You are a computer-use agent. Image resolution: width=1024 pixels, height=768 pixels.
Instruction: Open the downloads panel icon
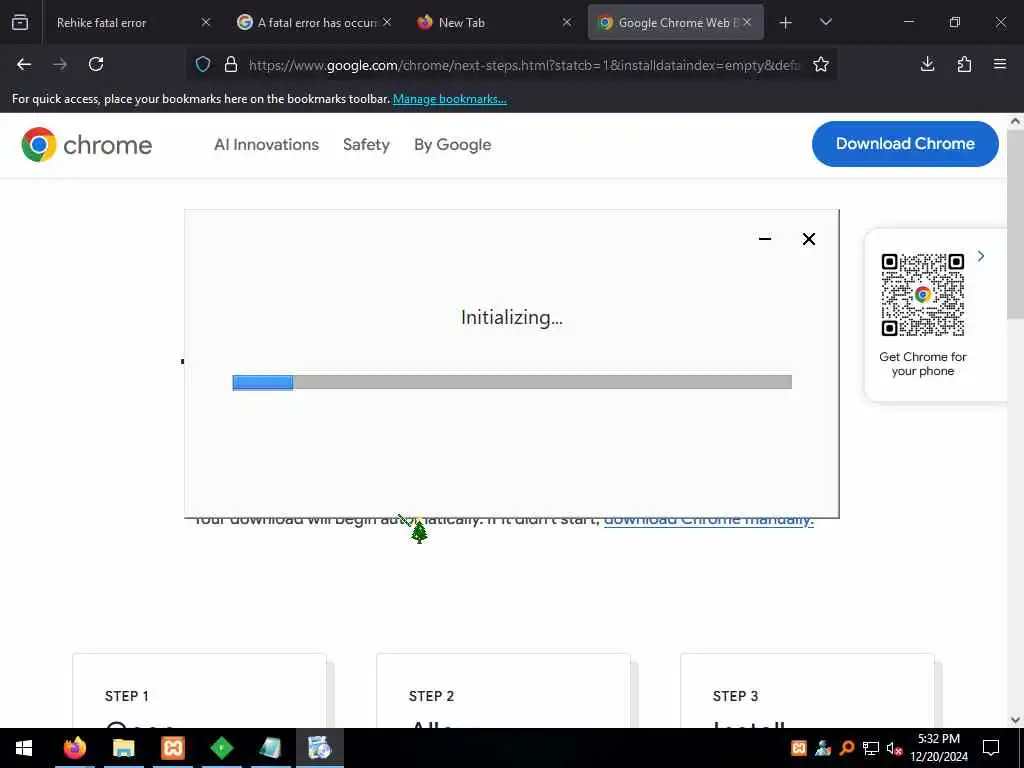click(927, 64)
